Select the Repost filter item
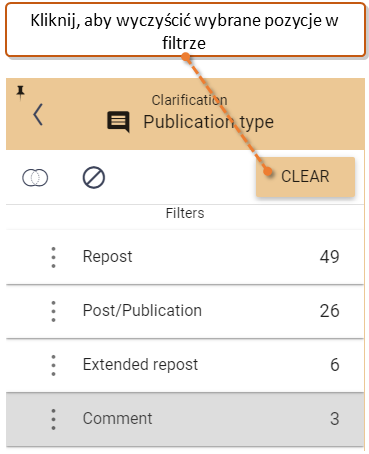This screenshot has width=369, height=454. click(x=185, y=257)
